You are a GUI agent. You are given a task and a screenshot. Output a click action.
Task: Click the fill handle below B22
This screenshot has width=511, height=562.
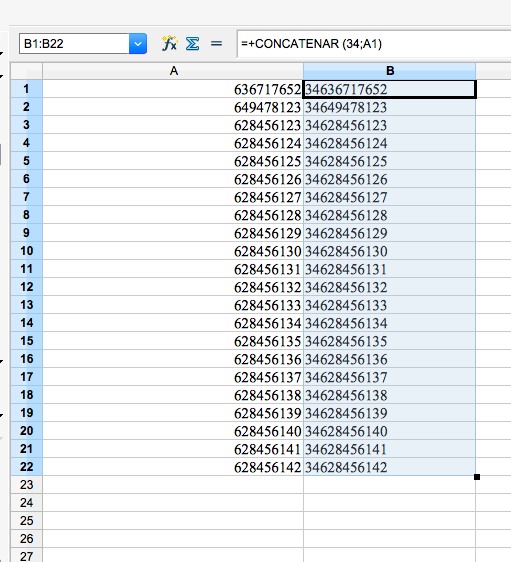pyautogui.click(x=477, y=477)
